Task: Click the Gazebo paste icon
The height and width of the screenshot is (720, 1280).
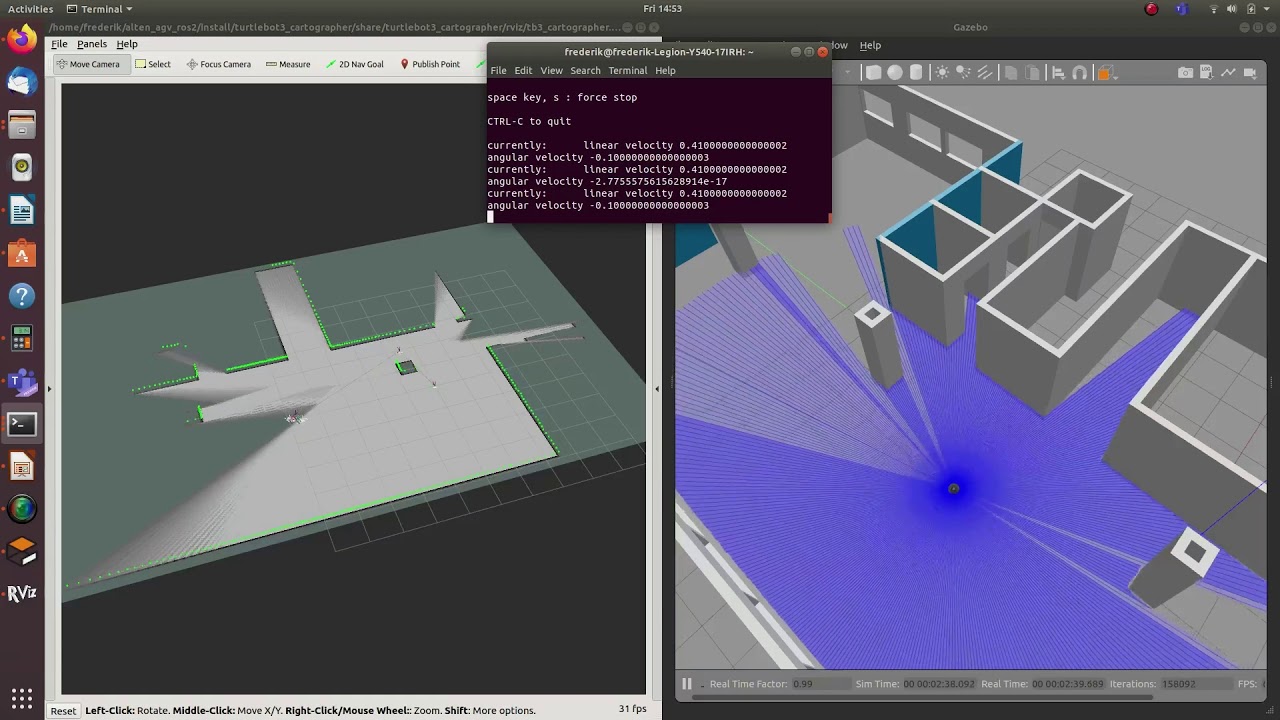Action: pos(1033,72)
